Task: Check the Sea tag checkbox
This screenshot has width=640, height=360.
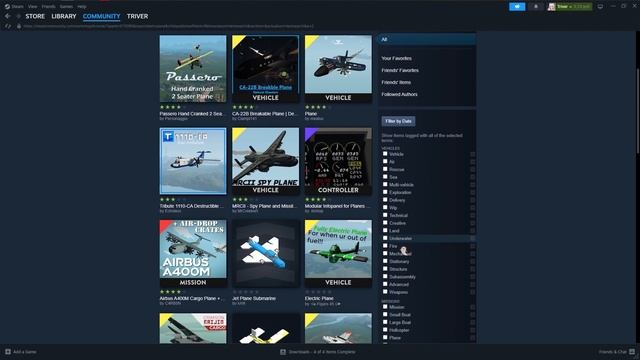Action: [385, 177]
